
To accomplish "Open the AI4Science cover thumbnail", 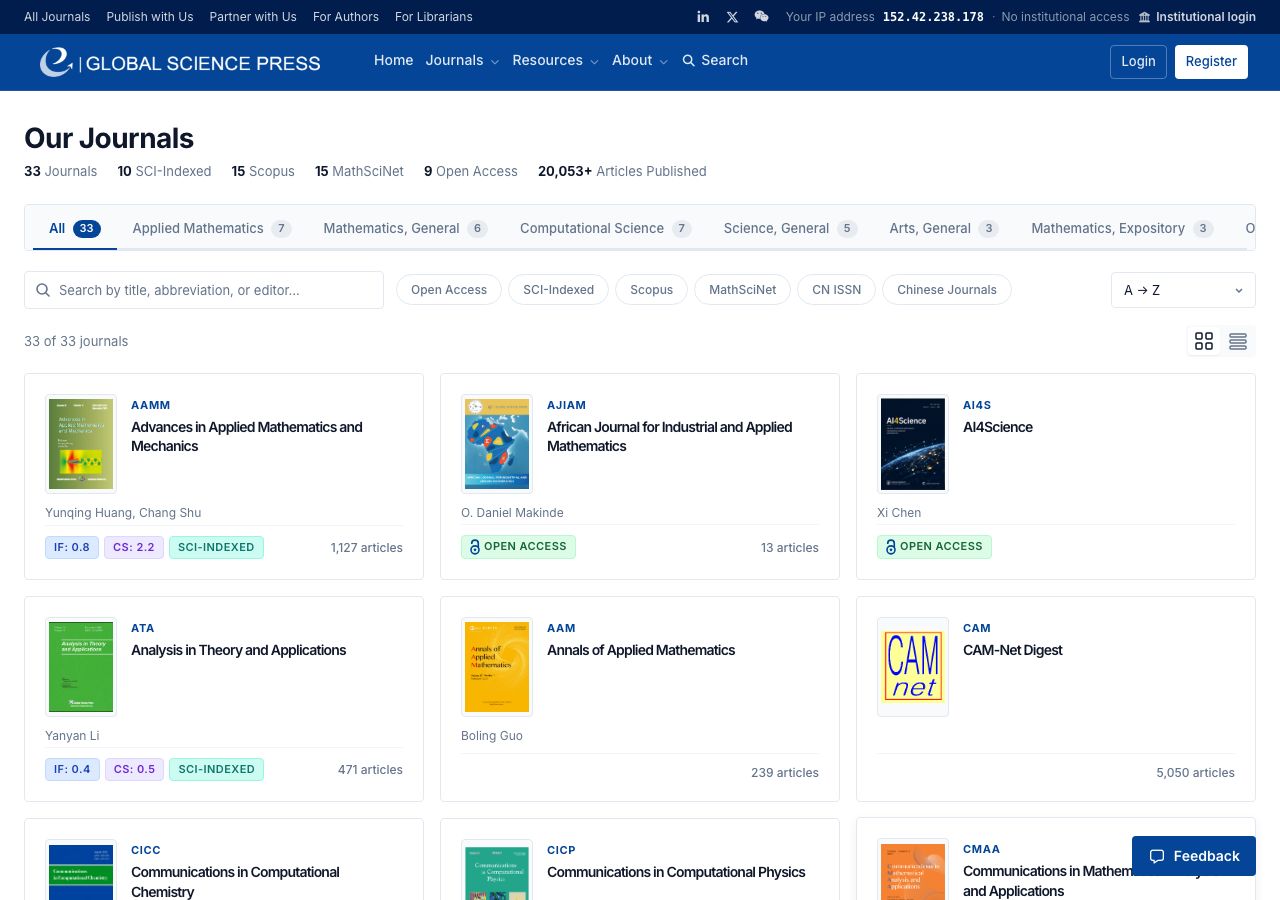I will [x=913, y=444].
